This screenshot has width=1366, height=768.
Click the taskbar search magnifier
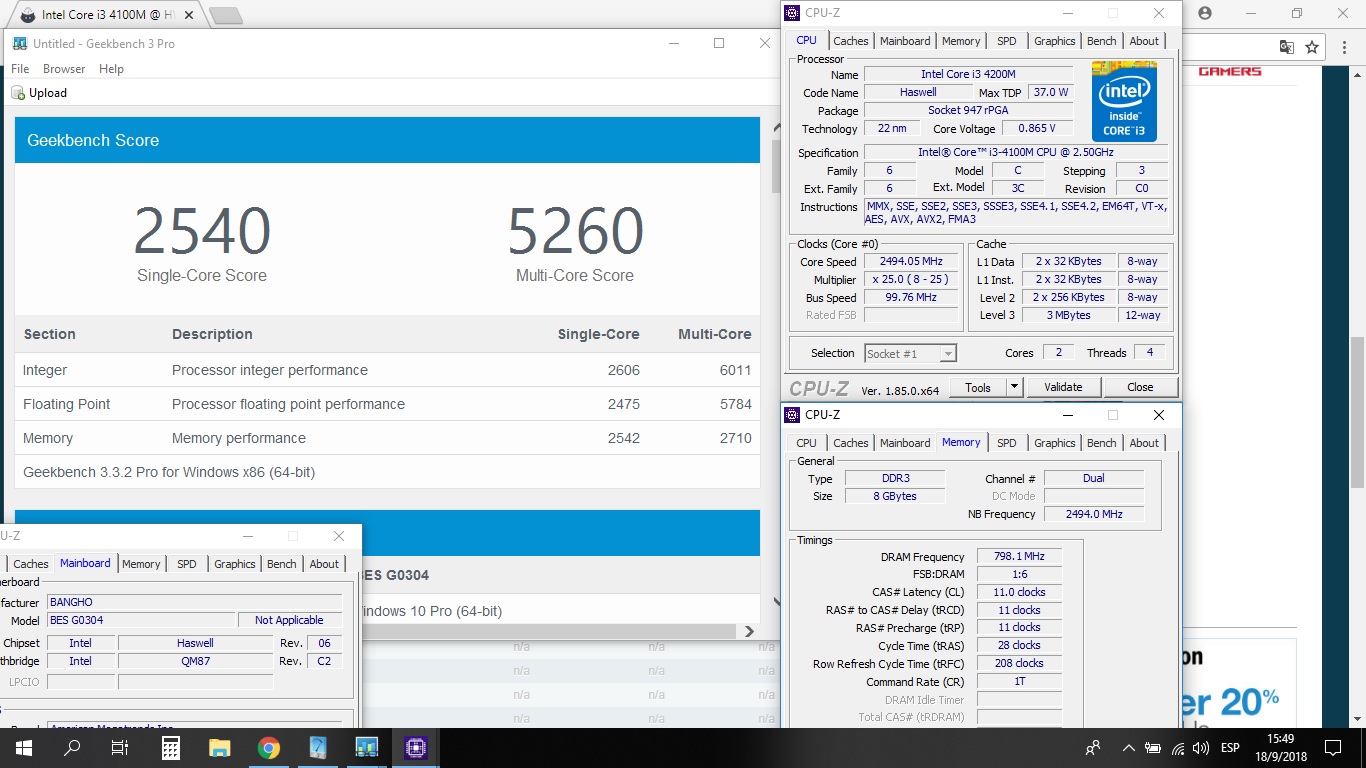click(72, 747)
